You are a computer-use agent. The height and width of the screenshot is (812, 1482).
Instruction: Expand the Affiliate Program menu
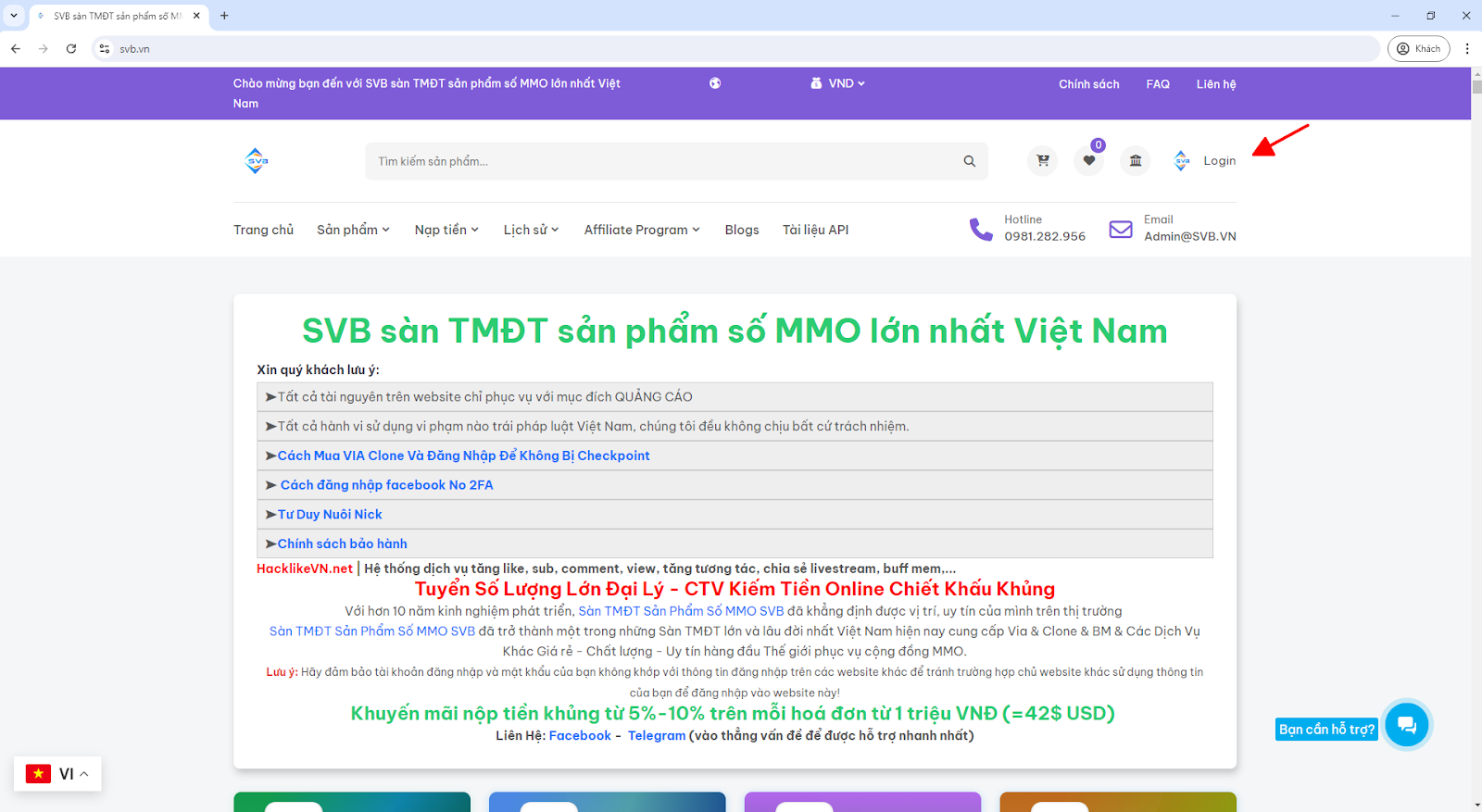pos(642,230)
